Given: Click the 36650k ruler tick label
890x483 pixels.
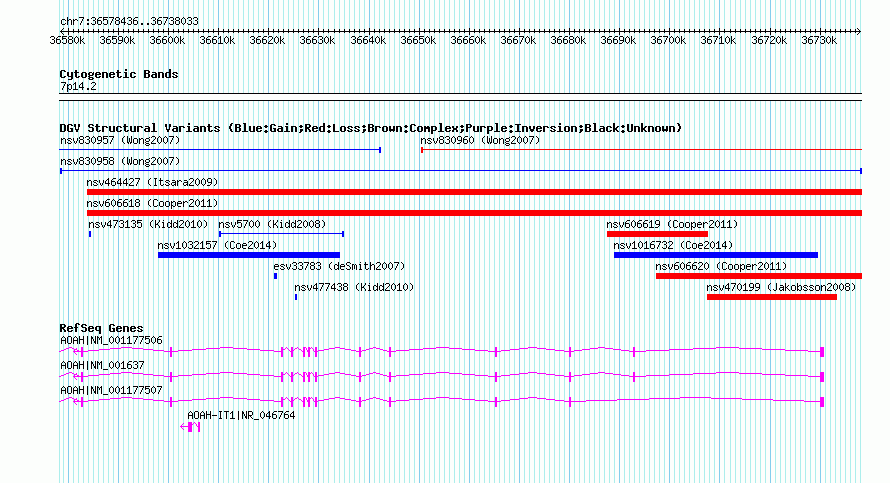Looking at the screenshot, I should [418, 40].
